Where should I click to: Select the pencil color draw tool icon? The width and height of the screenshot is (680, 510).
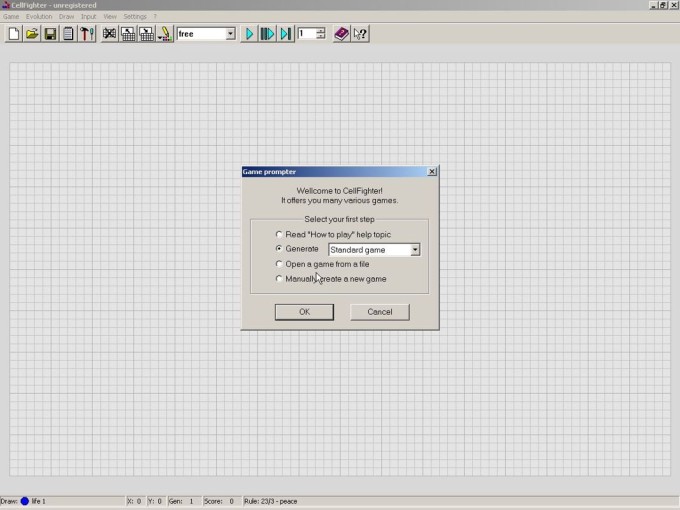pos(165,34)
